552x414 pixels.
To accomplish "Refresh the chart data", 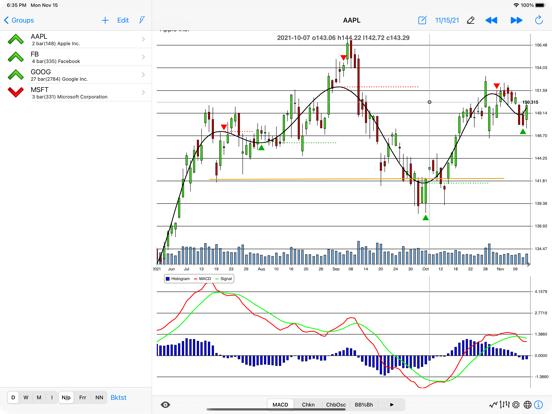I will coord(539,20).
